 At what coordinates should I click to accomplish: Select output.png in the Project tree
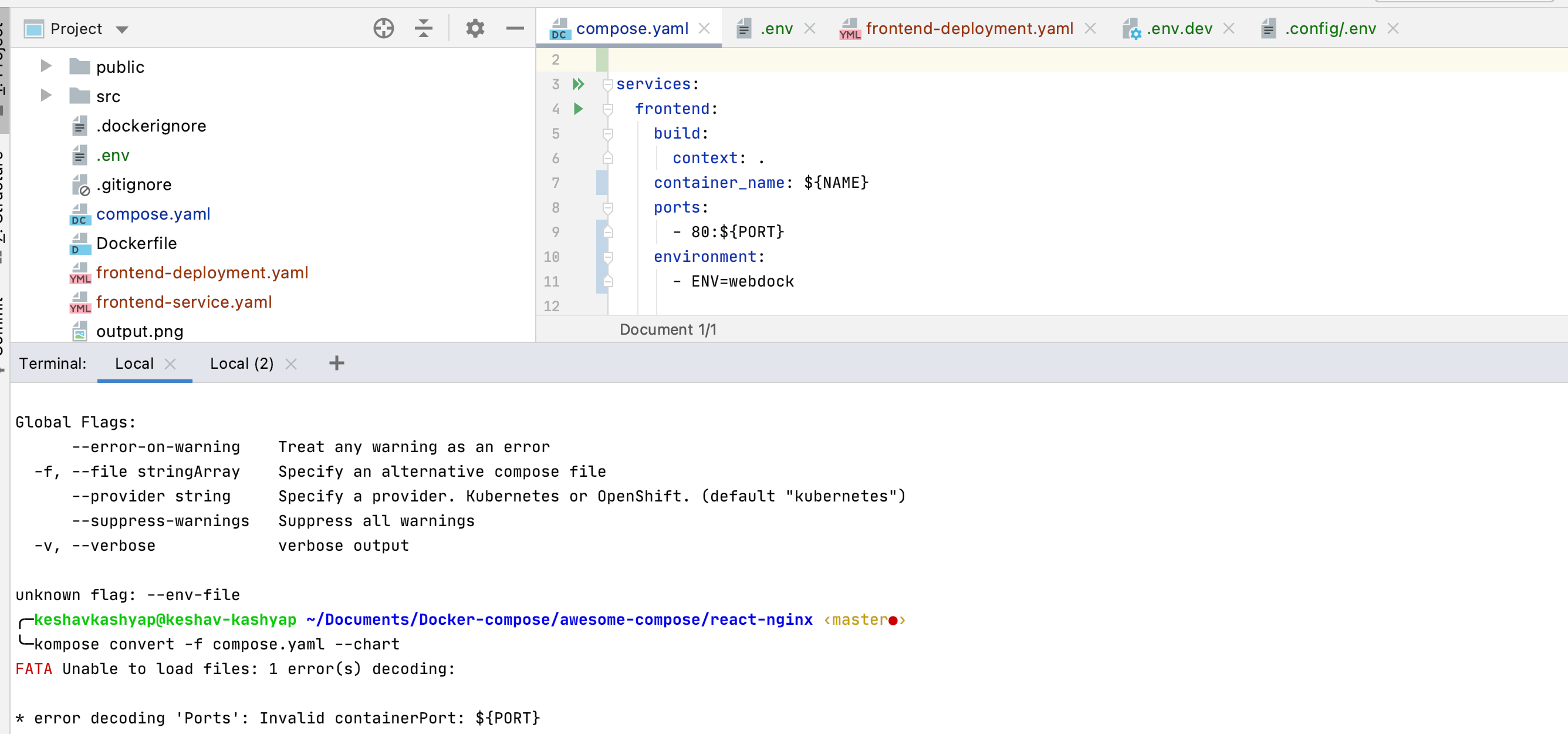coord(141,331)
